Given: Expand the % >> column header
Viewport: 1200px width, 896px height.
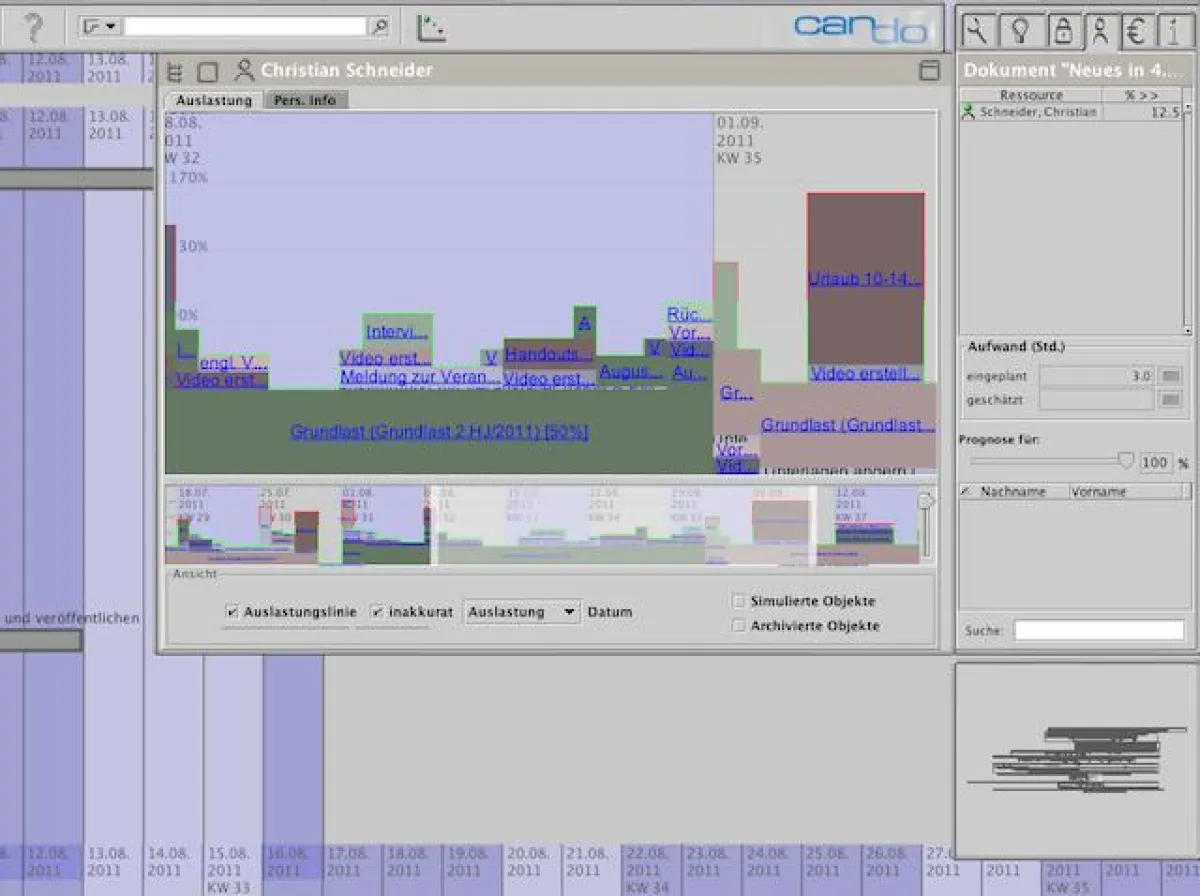Looking at the screenshot, I should tap(1141, 95).
